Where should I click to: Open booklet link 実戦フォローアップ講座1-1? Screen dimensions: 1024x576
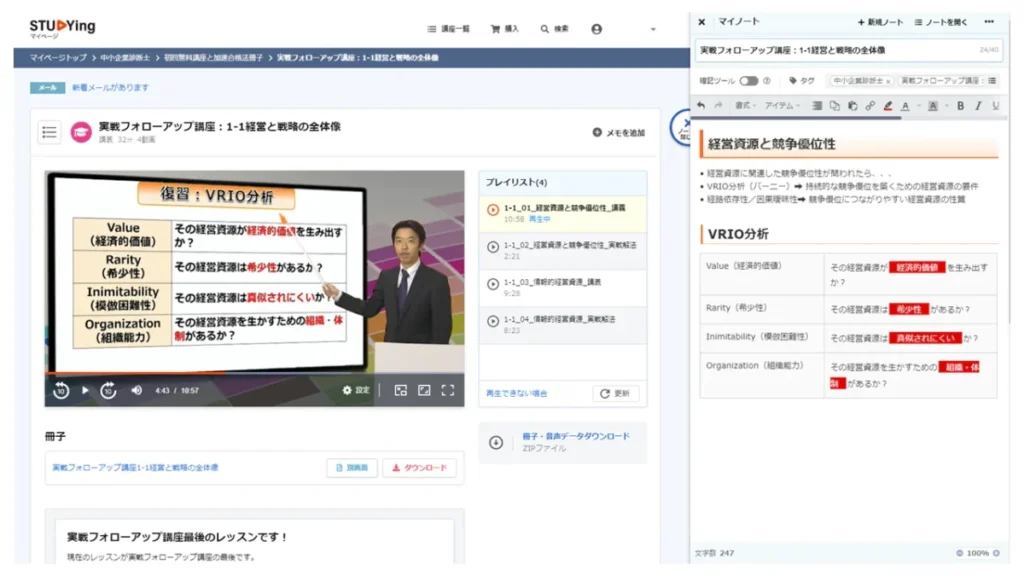tap(135, 468)
